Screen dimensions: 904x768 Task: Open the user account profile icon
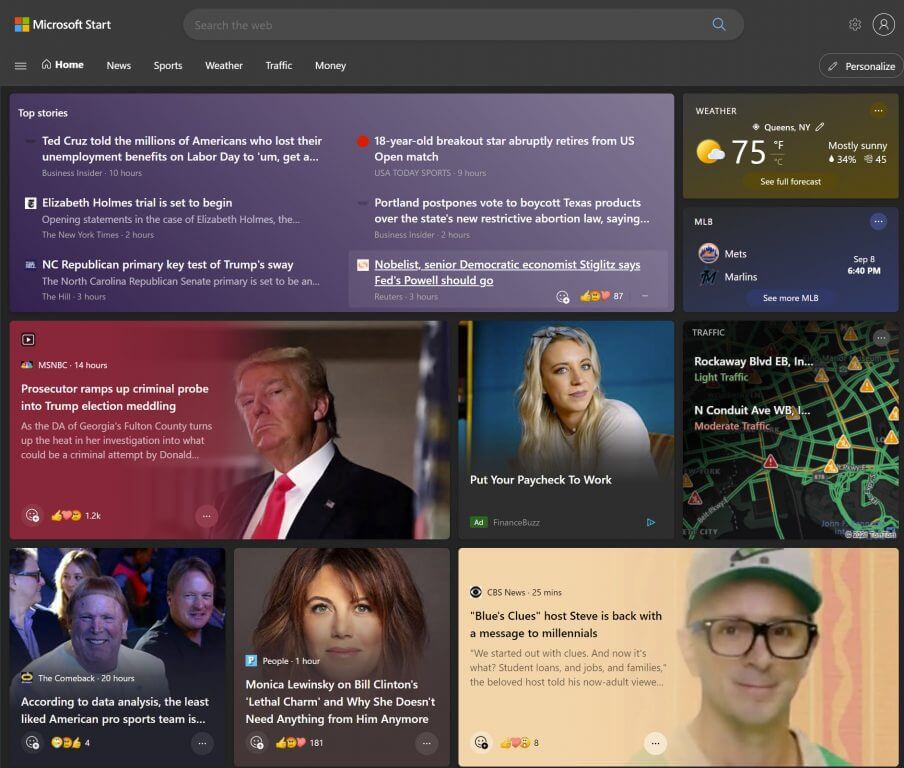coord(883,24)
